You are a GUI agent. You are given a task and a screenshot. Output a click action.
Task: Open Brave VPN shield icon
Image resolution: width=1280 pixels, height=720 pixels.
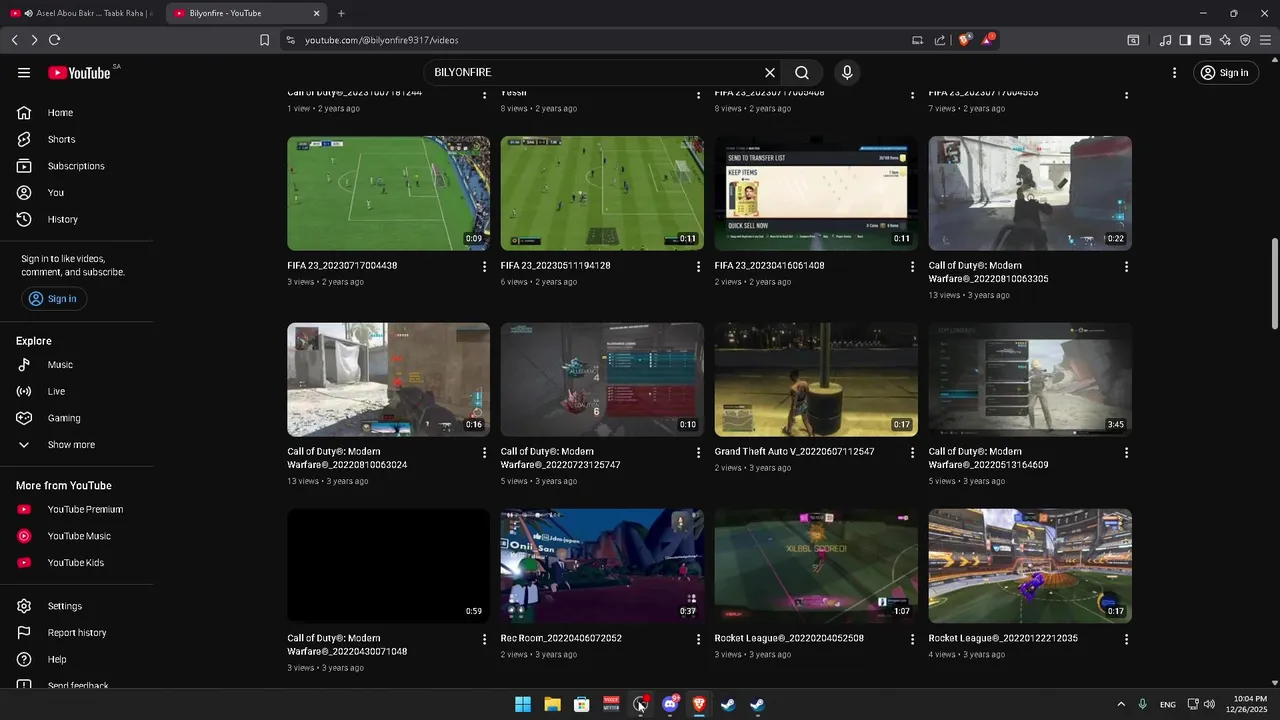coord(1245,40)
